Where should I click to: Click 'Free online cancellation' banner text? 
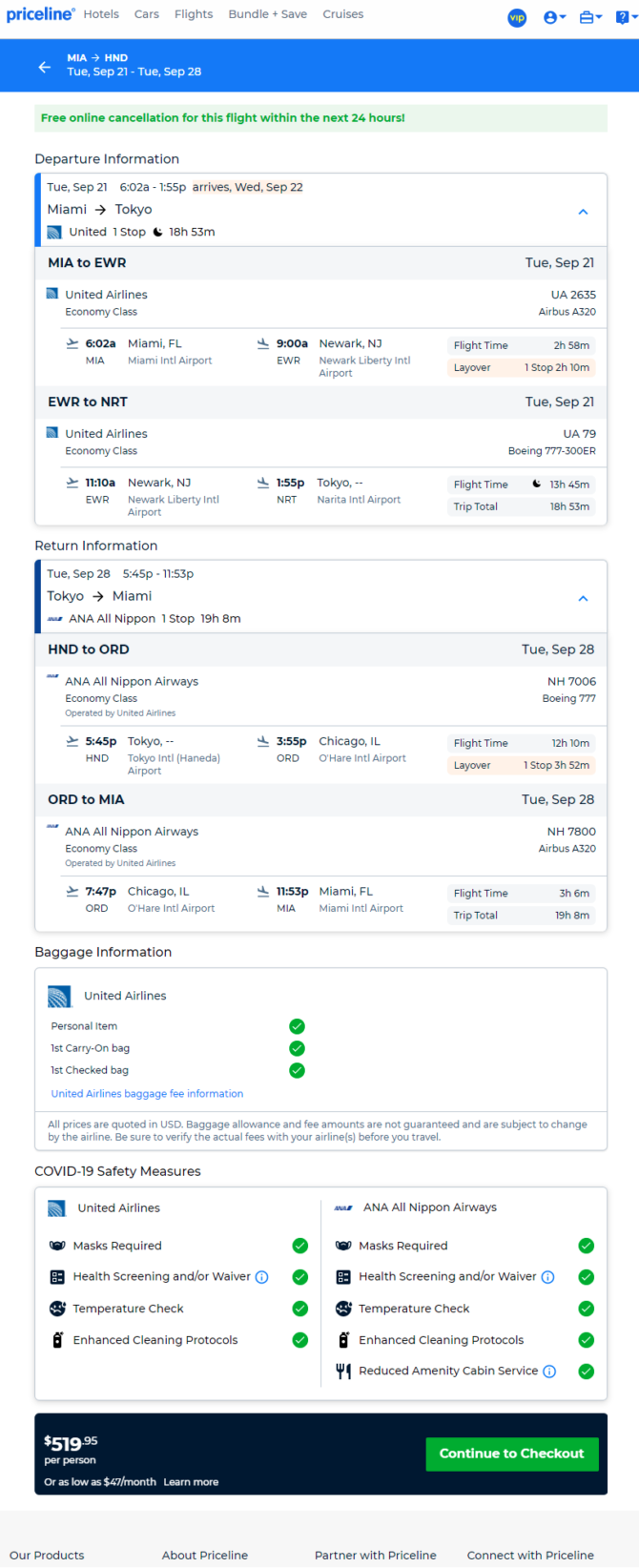pyautogui.click(x=223, y=118)
